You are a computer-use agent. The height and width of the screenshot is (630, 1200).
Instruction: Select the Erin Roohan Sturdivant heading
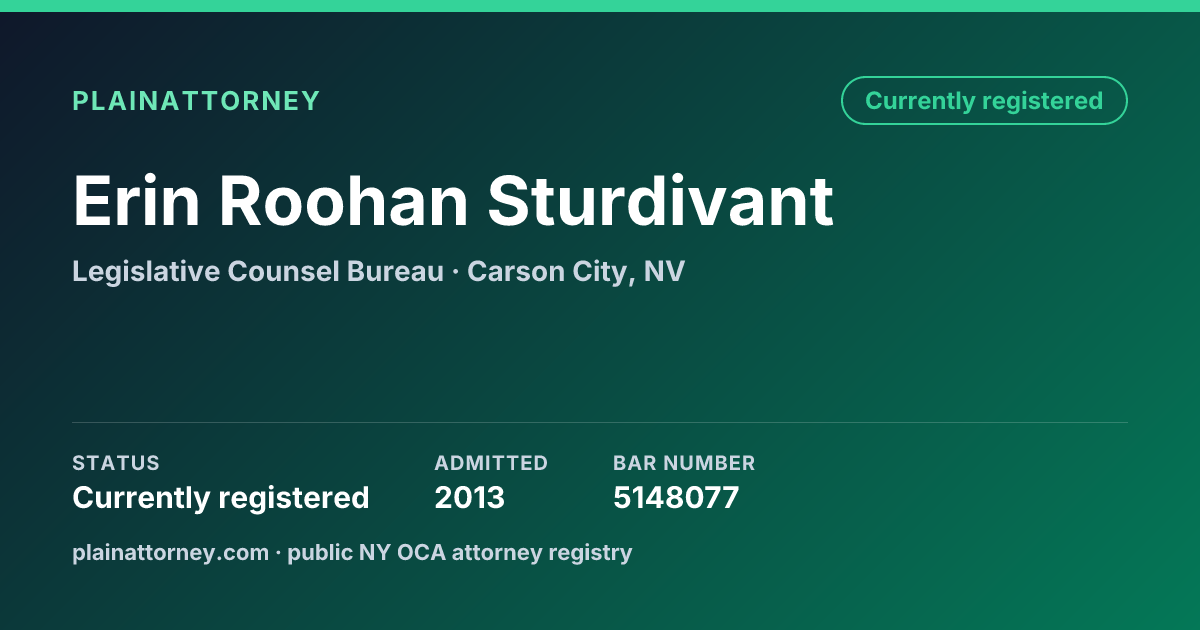coord(453,201)
